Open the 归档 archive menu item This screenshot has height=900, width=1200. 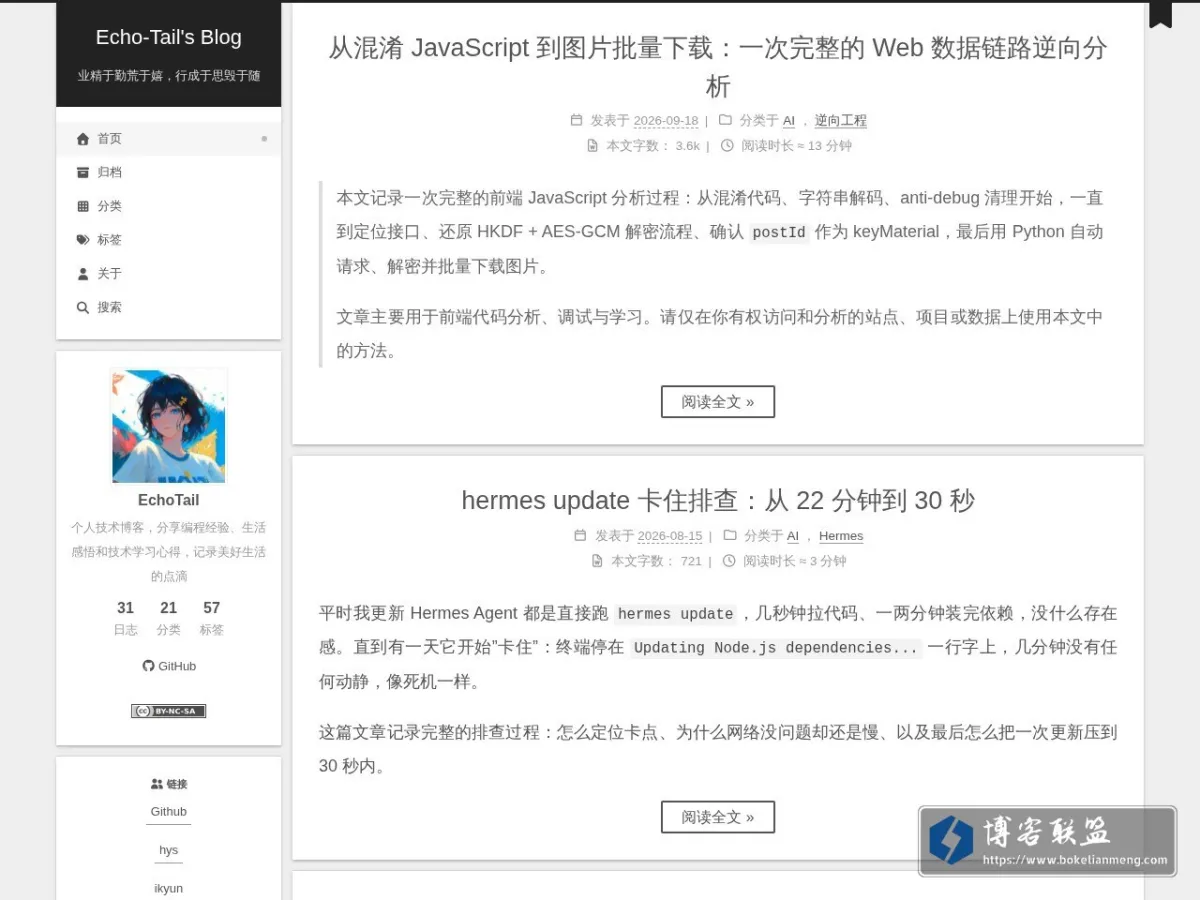click(x=168, y=172)
